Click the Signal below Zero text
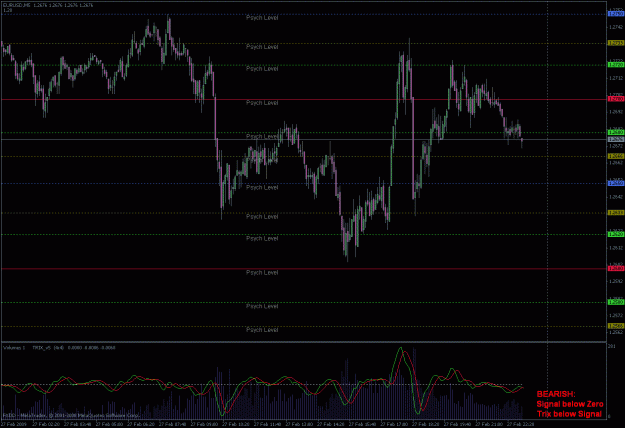The width and height of the screenshot is (625, 428). [570, 404]
